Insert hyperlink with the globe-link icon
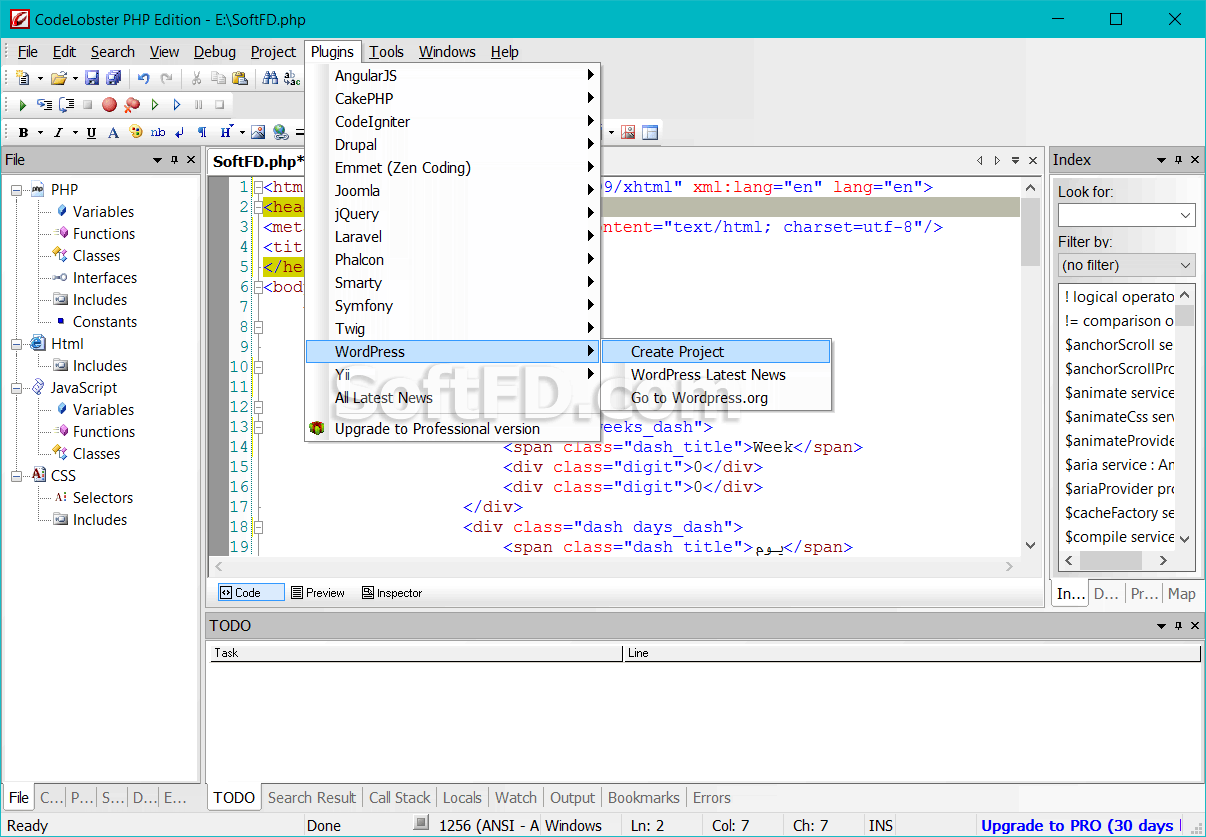 [280, 132]
